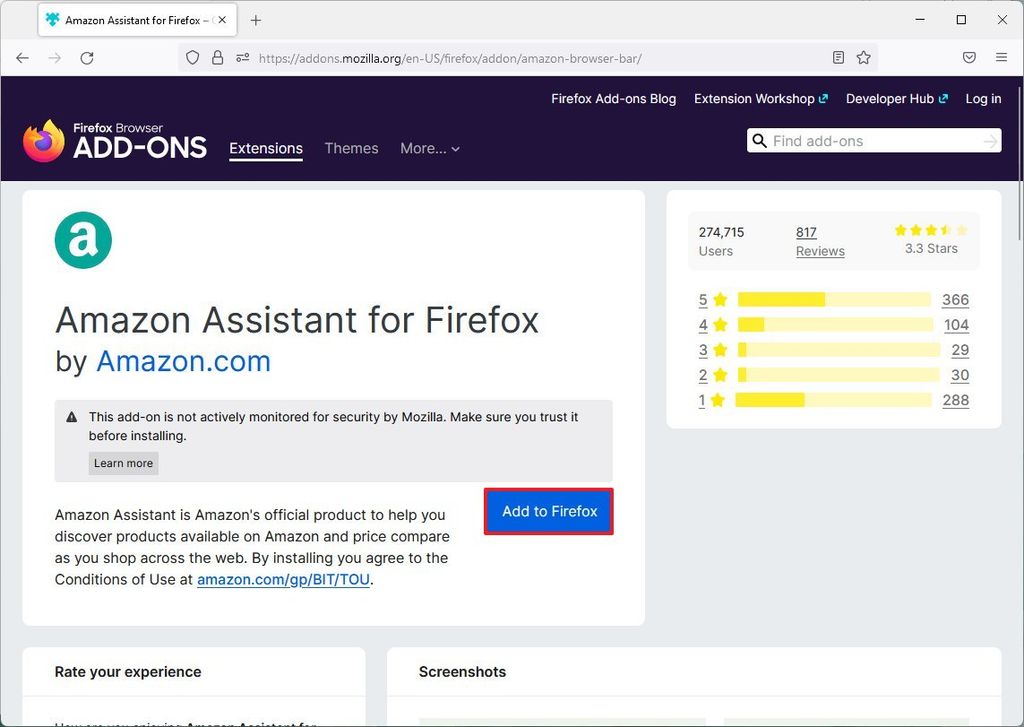The width and height of the screenshot is (1024, 727).
Task: Click the green Amazon Assistant extension icon
Action: [x=83, y=240]
